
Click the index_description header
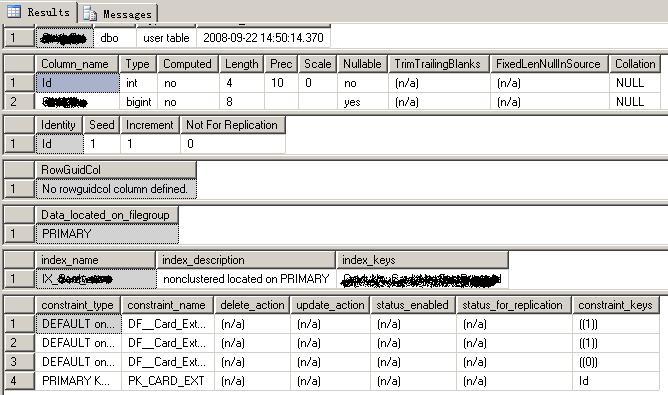click(246, 260)
